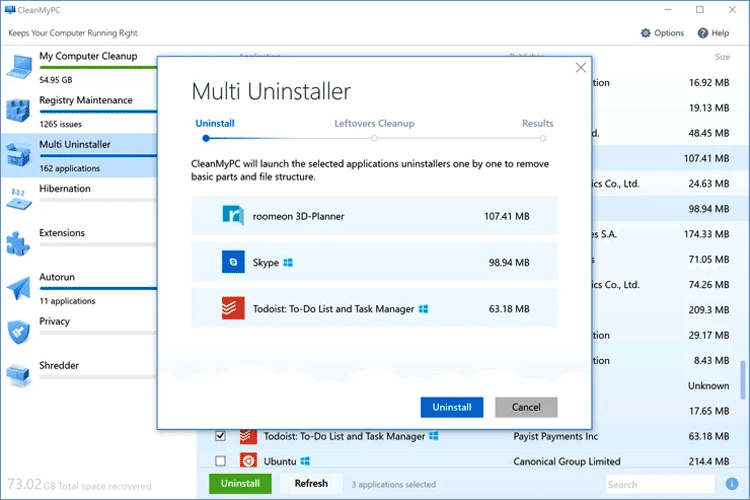Click the Uninstall step progress dot
This screenshot has width=750, height=500.
[x=206, y=138]
